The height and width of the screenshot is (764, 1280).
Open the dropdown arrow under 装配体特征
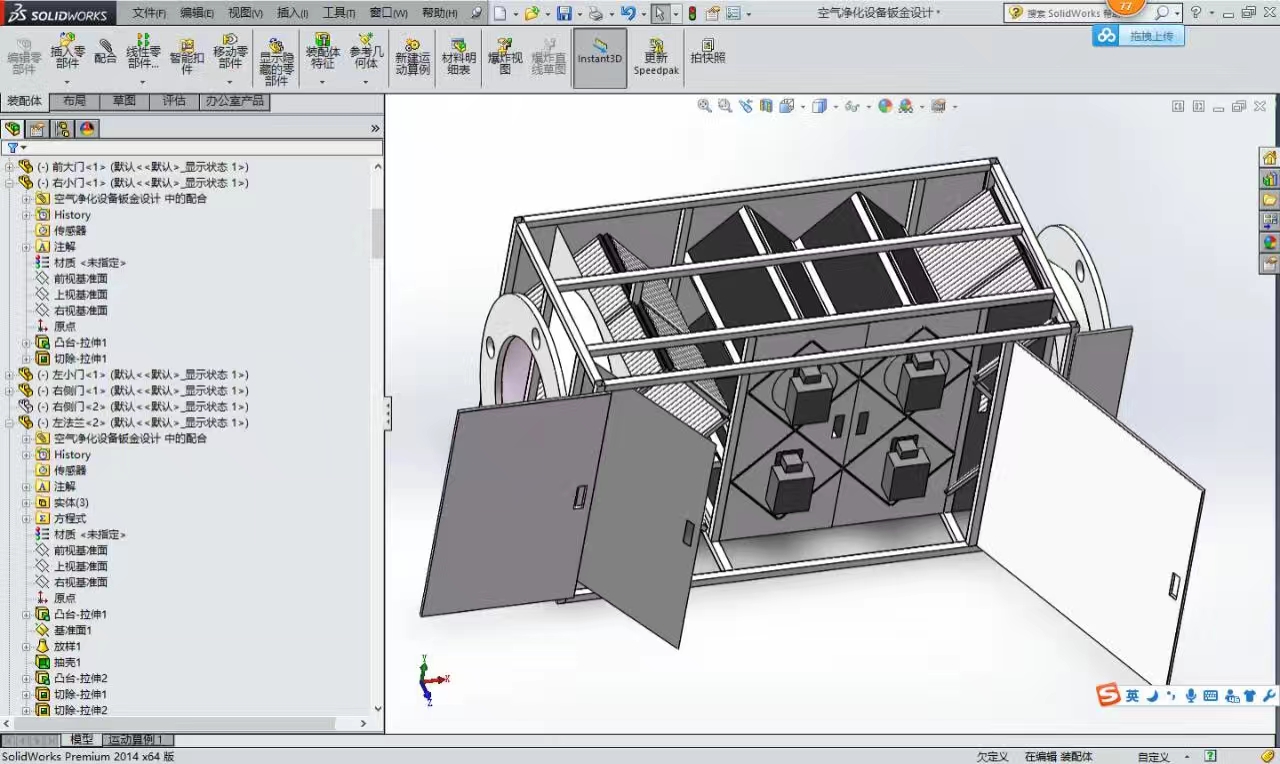tap(322, 82)
